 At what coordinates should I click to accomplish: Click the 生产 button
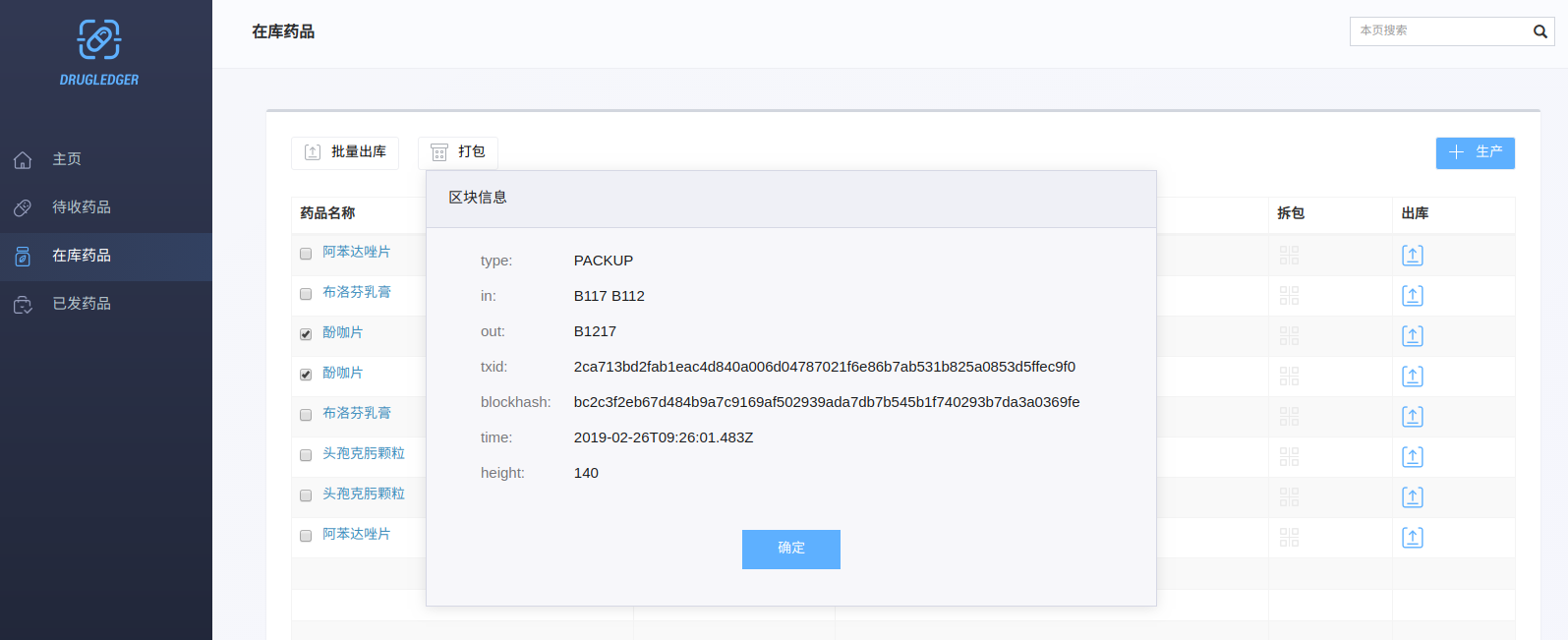[1475, 152]
